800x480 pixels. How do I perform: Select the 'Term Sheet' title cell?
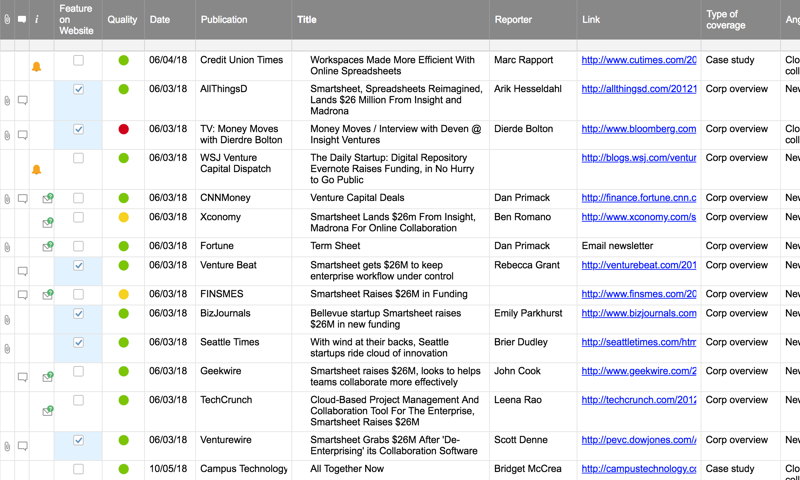click(x=390, y=247)
